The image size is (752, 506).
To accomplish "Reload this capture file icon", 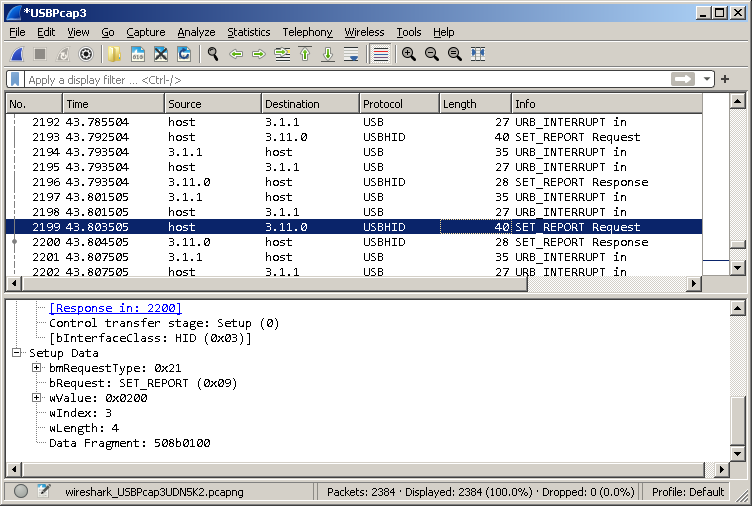I will coord(184,54).
